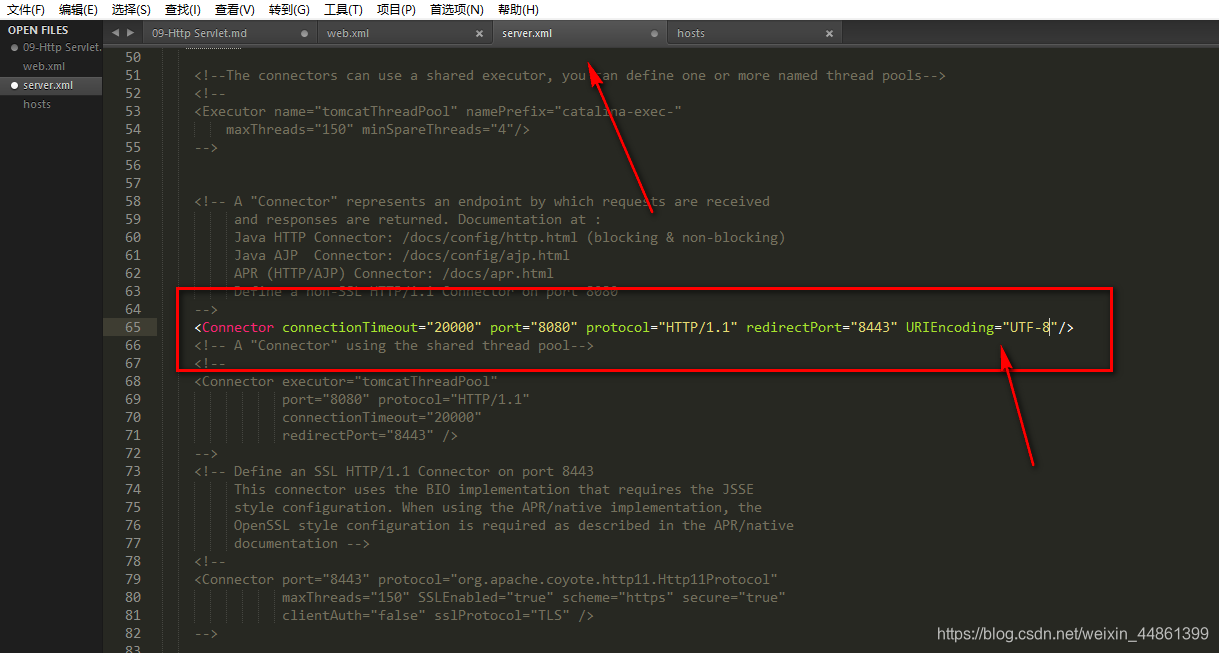The width and height of the screenshot is (1219, 653).
Task: Open web.xml in sidebar open files
Action: pos(43,66)
